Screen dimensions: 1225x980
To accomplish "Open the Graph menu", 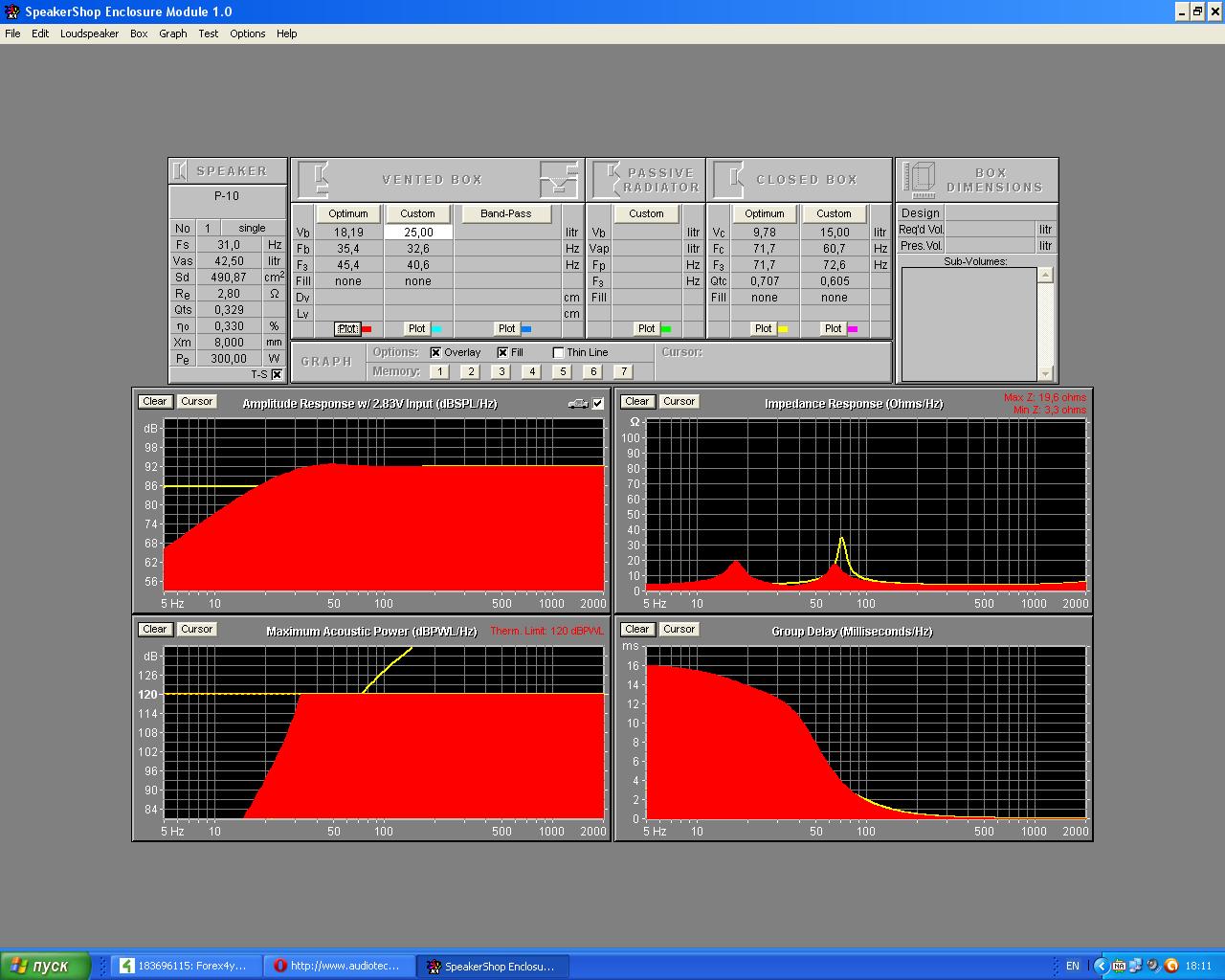I will pyautogui.click(x=172, y=33).
